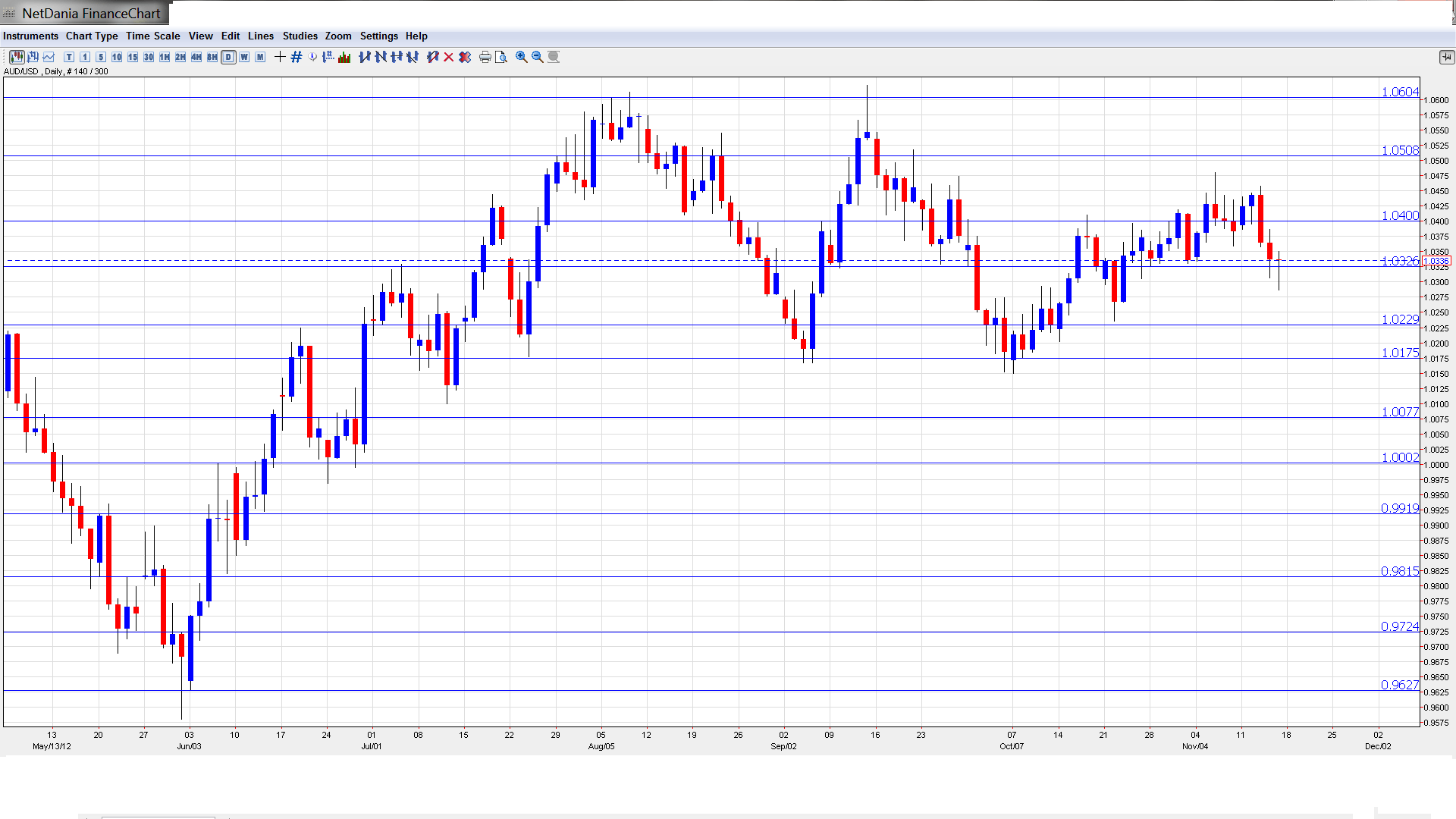Toggle the chart grid icon
The width and height of the screenshot is (1456, 819).
point(297,57)
